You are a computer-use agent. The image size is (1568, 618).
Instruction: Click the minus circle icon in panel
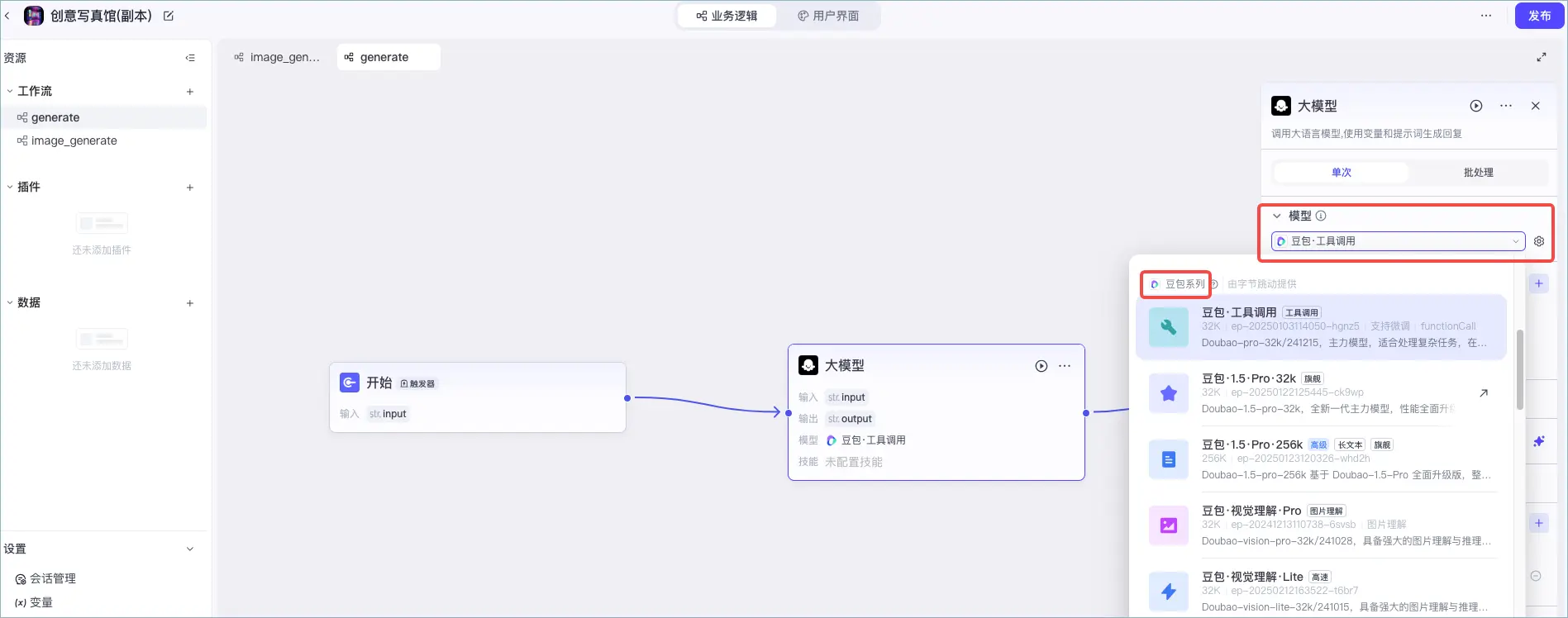pos(1536,576)
